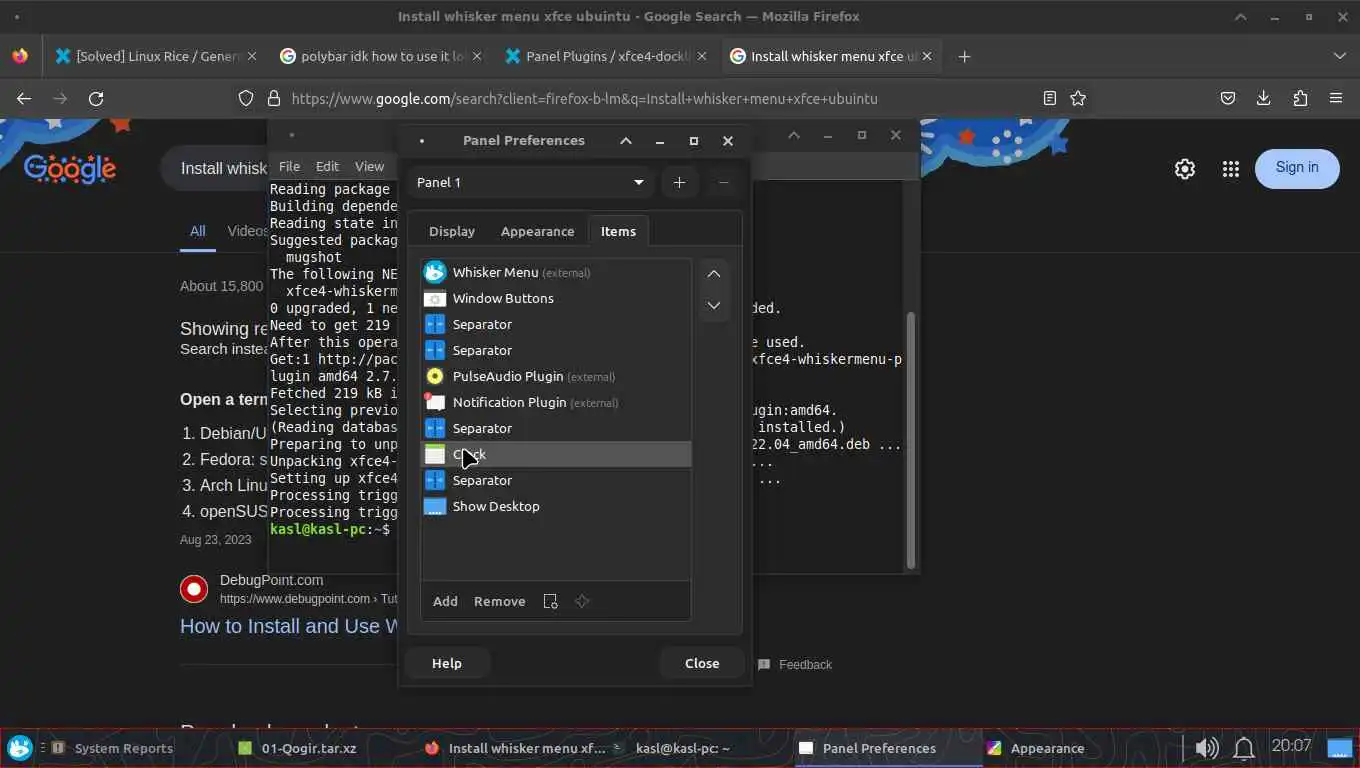Open How to Install and Use result link

(x=291, y=626)
